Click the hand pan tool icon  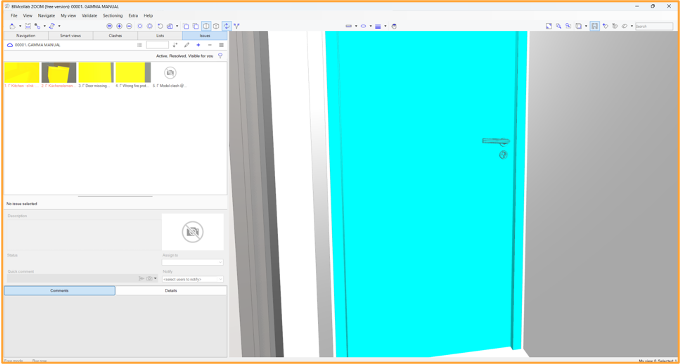coord(394,26)
